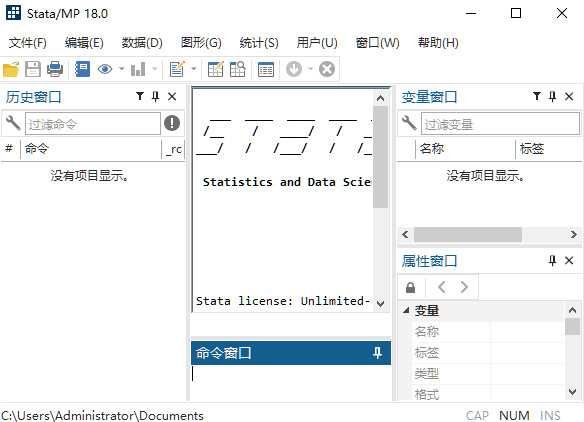
Task: Click the 'more' down-arrow circle icon
Action: (x=294, y=69)
